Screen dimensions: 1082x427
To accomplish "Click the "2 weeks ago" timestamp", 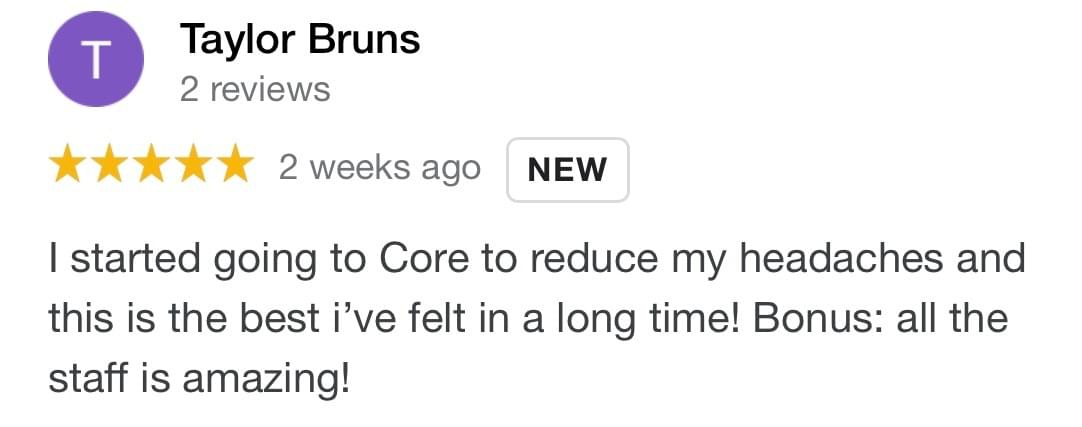I will click(x=379, y=168).
